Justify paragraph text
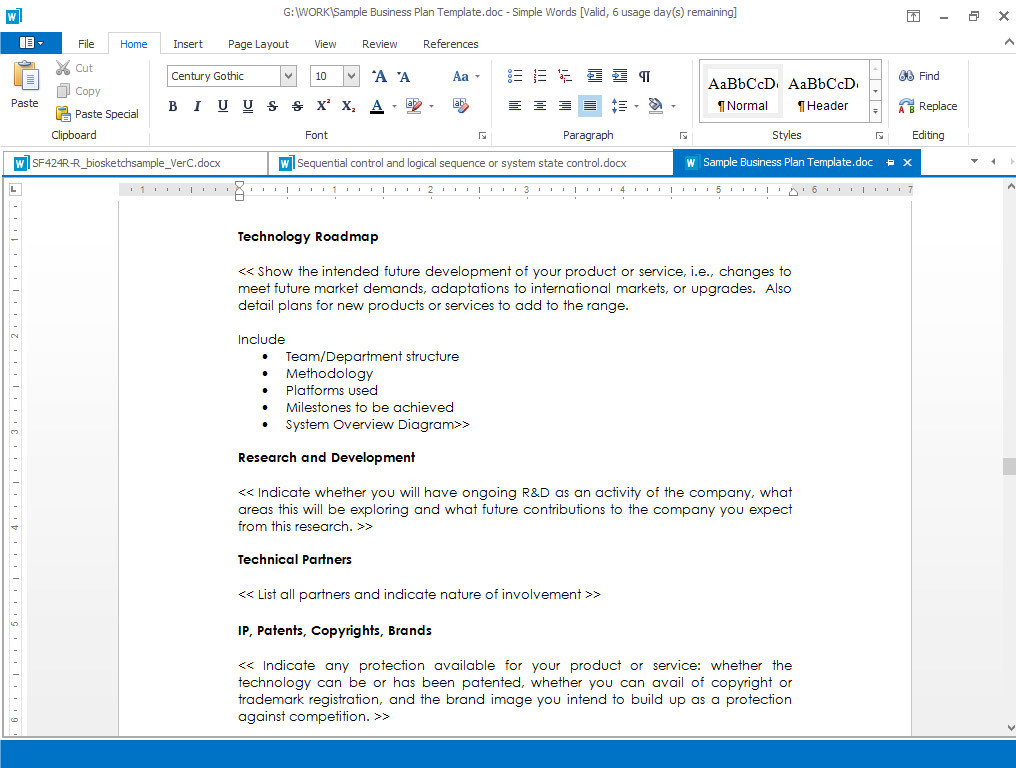1016x768 pixels. tap(590, 106)
